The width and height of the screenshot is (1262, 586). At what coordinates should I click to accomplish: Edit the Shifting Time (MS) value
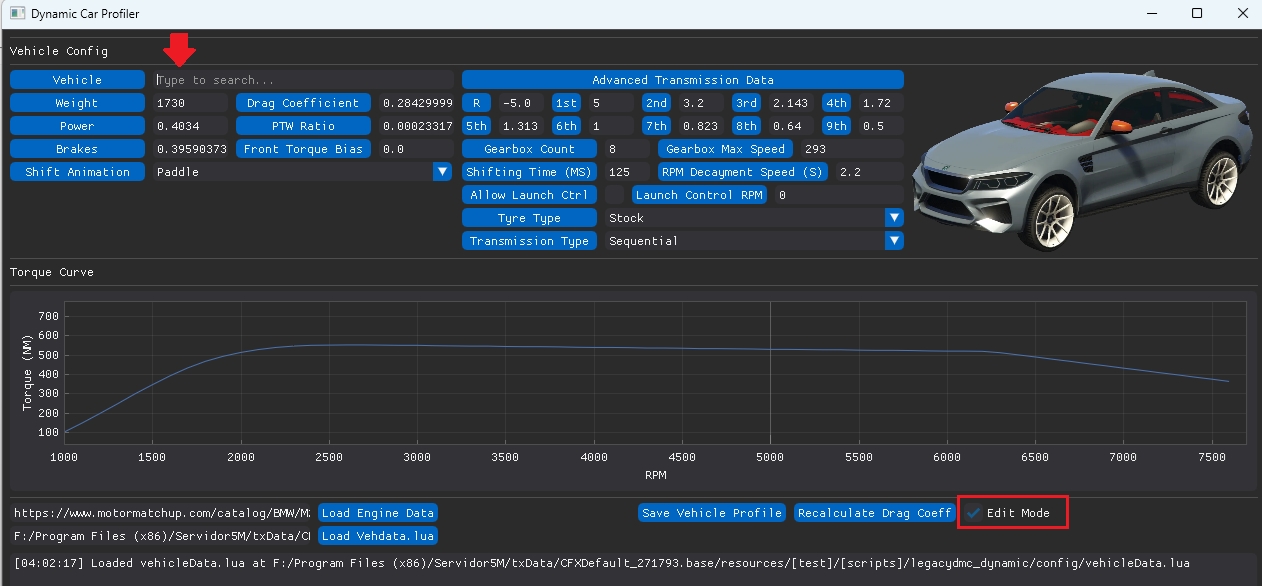627,172
